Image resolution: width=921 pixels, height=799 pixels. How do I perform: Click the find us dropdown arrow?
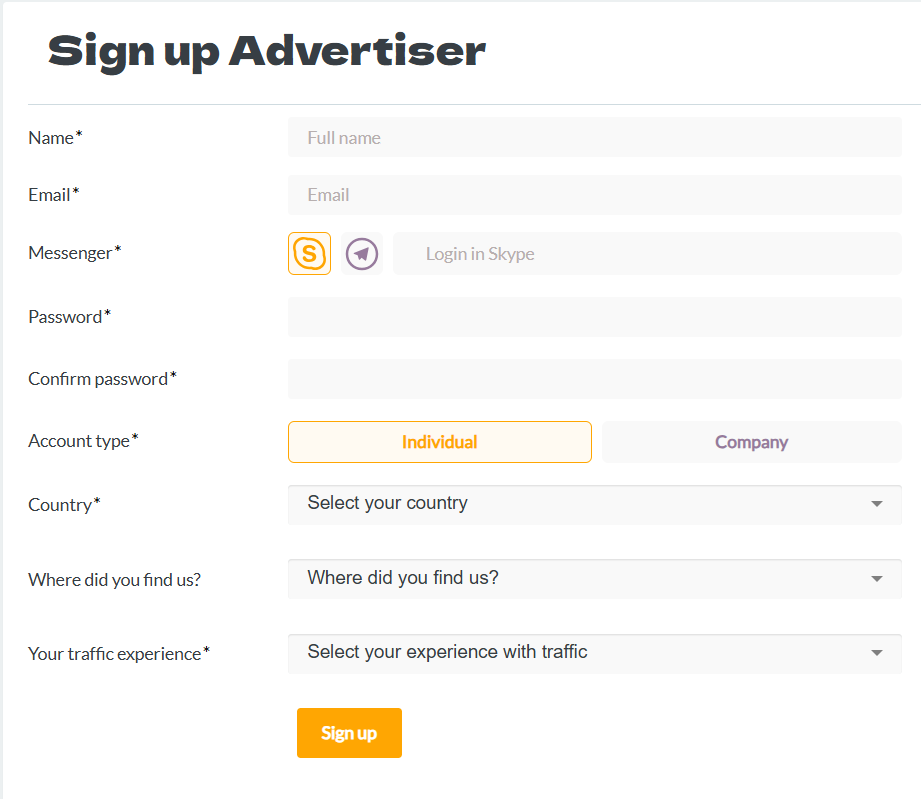click(877, 579)
